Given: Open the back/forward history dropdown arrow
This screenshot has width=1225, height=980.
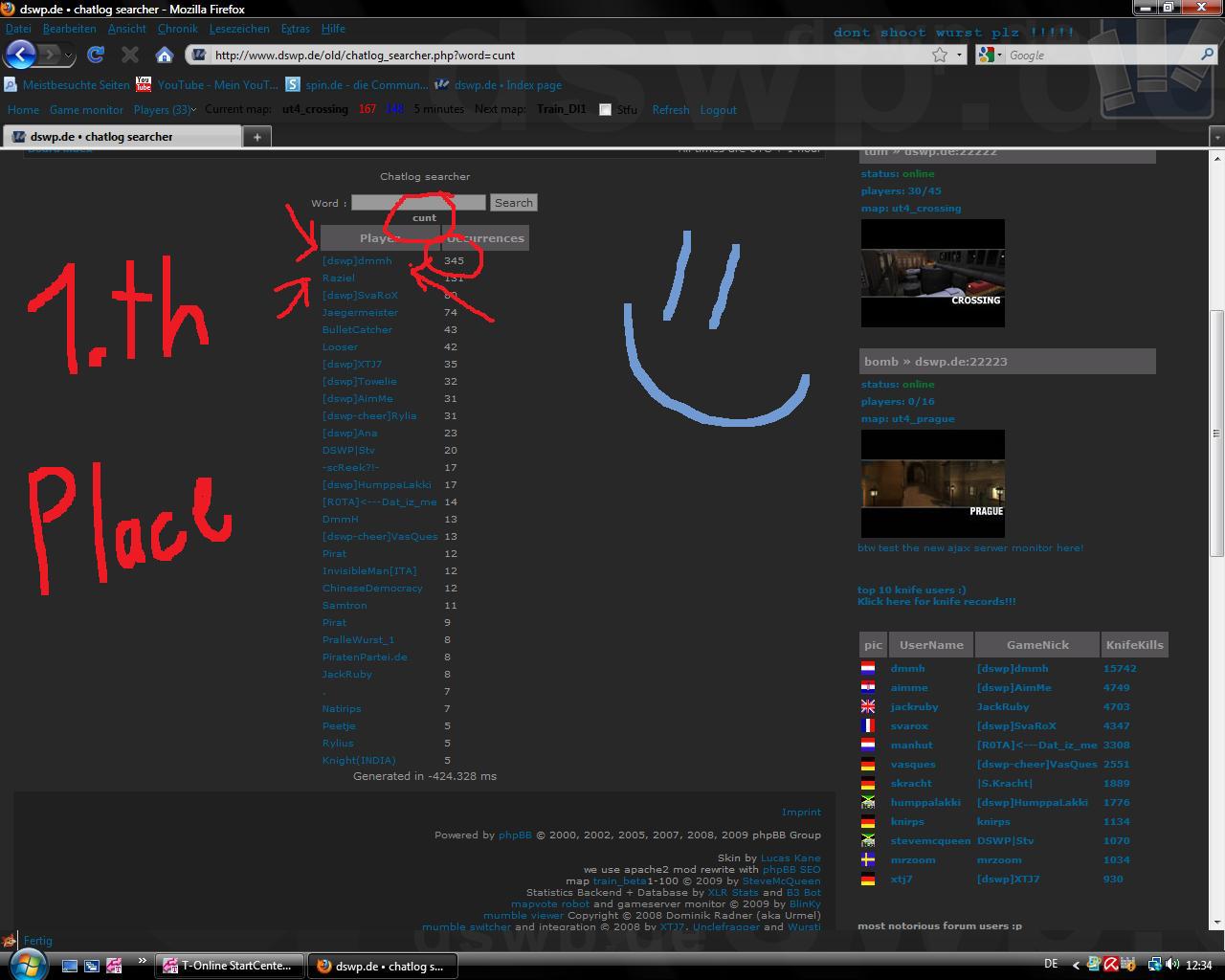Looking at the screenshot, I should (69, 56).
